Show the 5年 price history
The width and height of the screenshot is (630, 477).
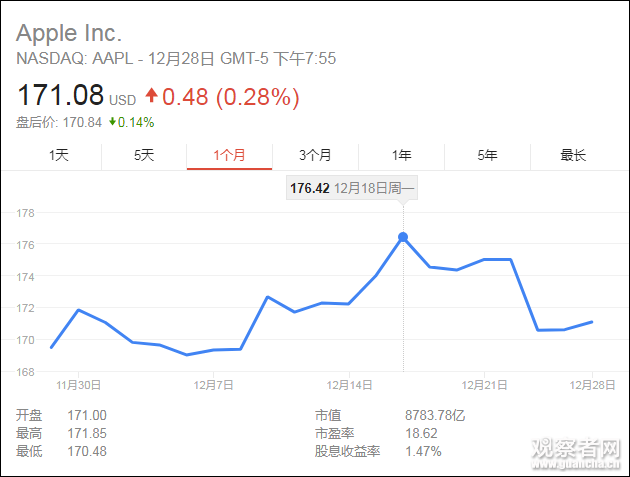pos(487,155)
